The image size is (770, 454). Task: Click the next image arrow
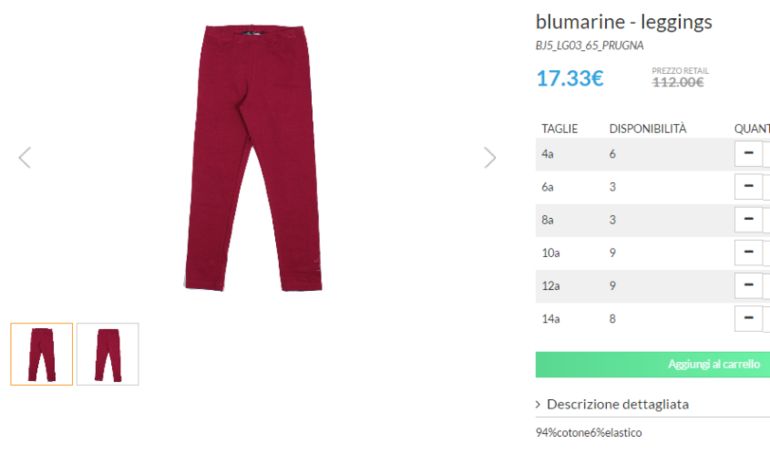(x=489, y=157)
